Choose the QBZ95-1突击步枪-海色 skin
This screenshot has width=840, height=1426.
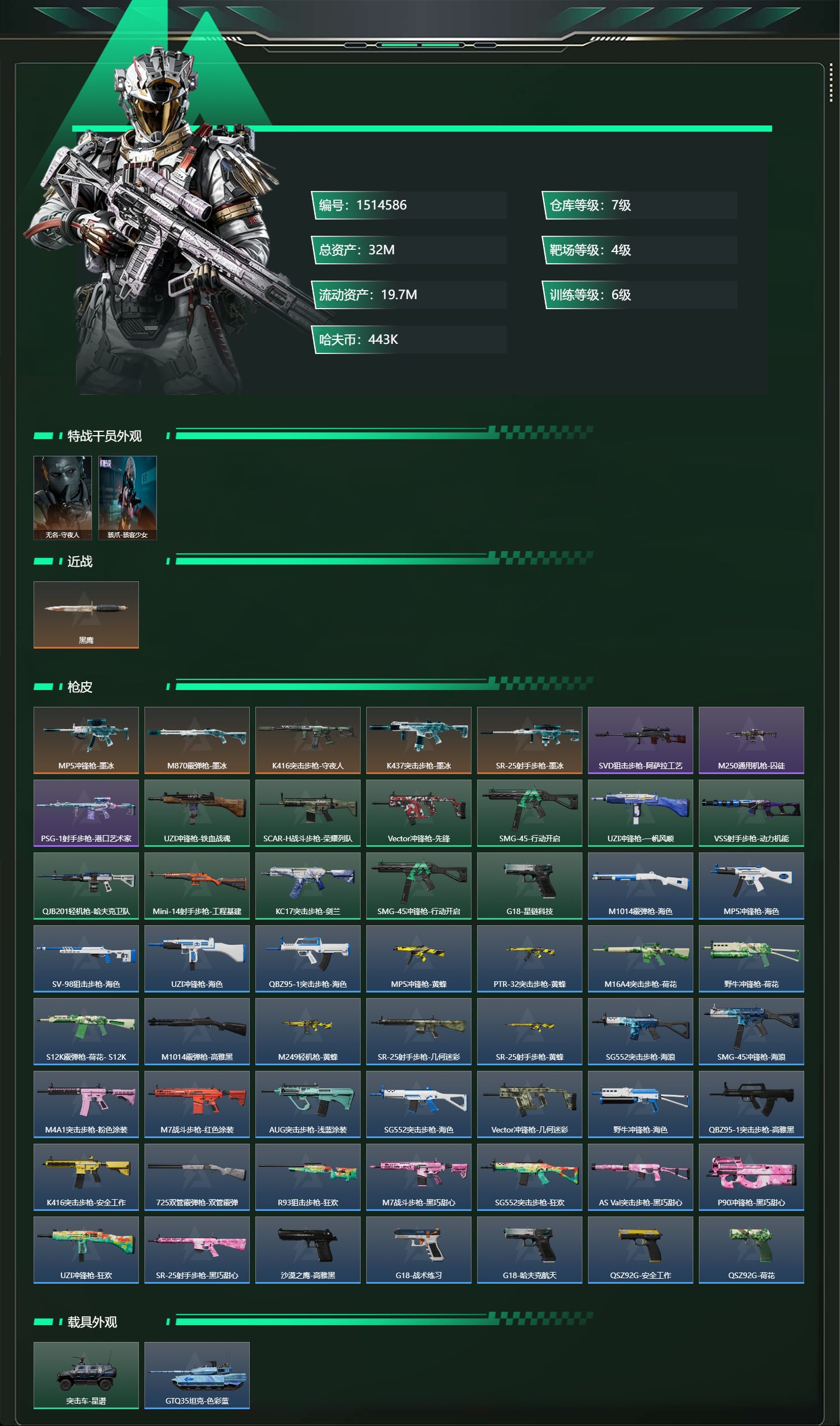click(308, 958)
